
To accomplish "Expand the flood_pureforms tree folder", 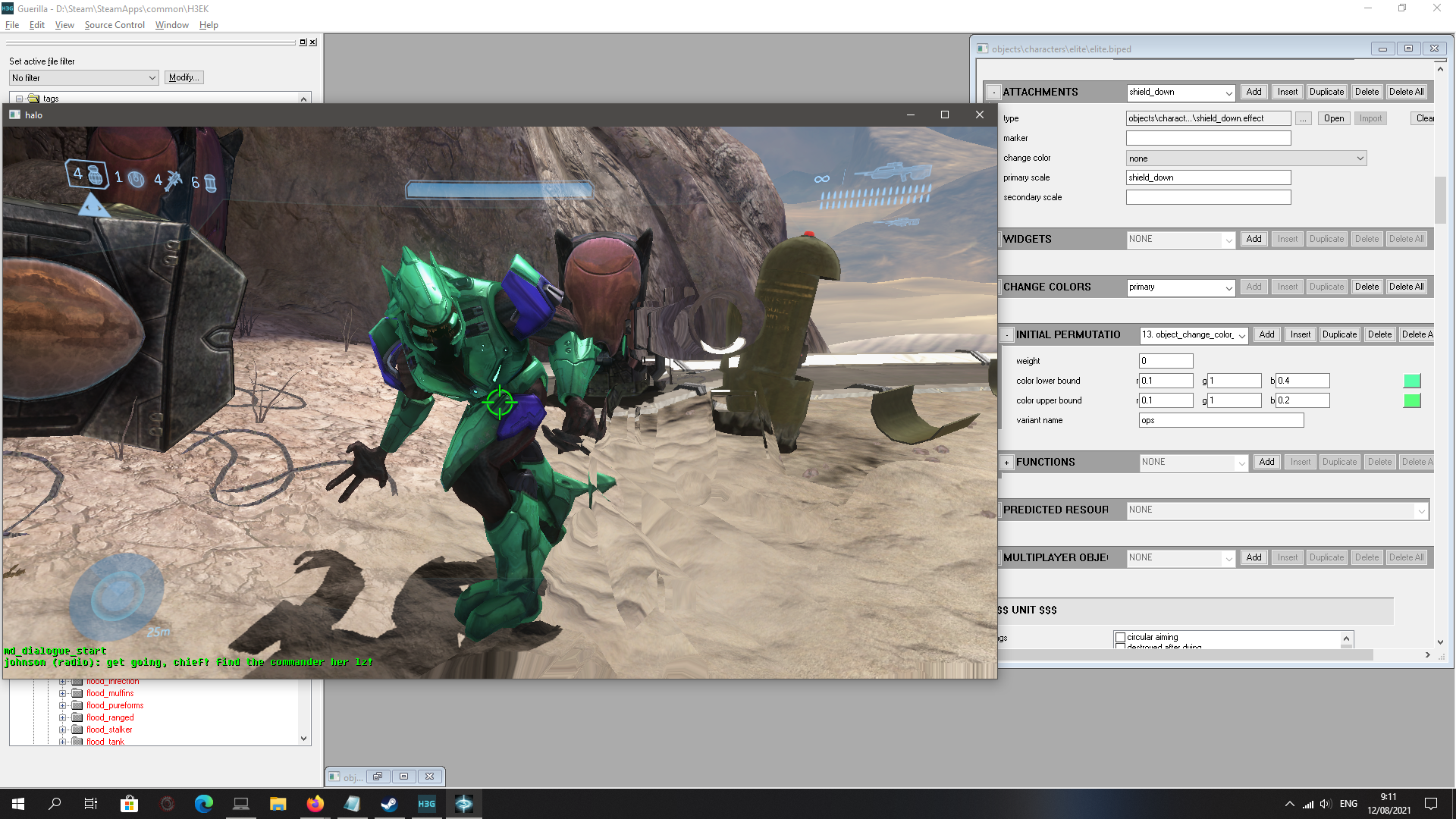I will pos(63,705).
